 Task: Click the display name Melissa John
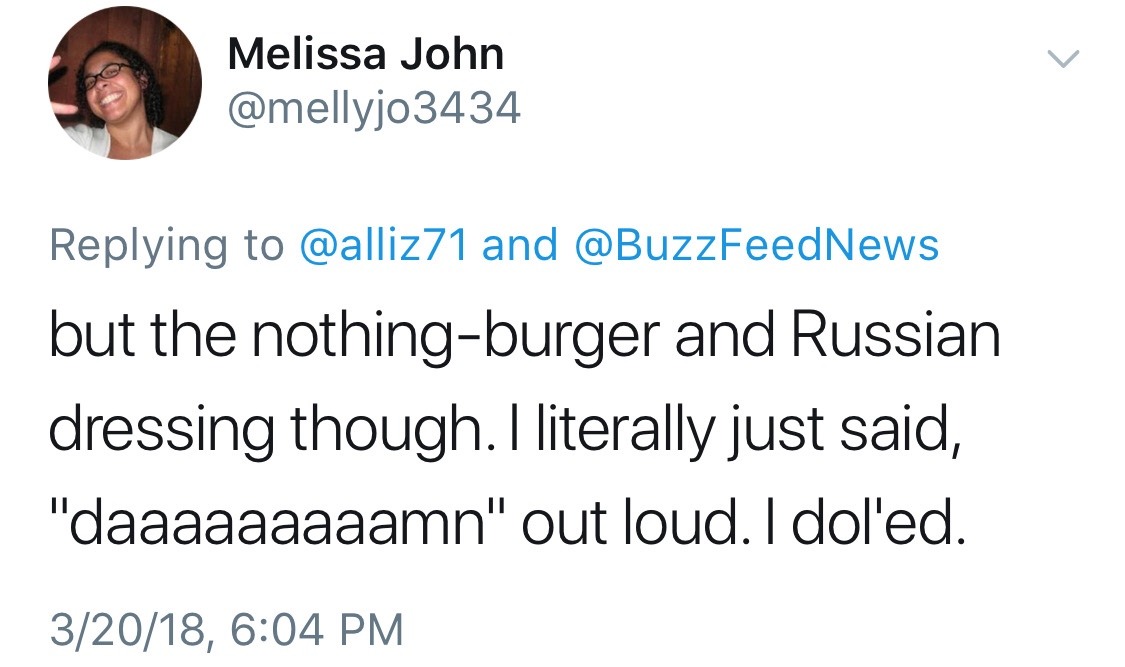[365, 54]
